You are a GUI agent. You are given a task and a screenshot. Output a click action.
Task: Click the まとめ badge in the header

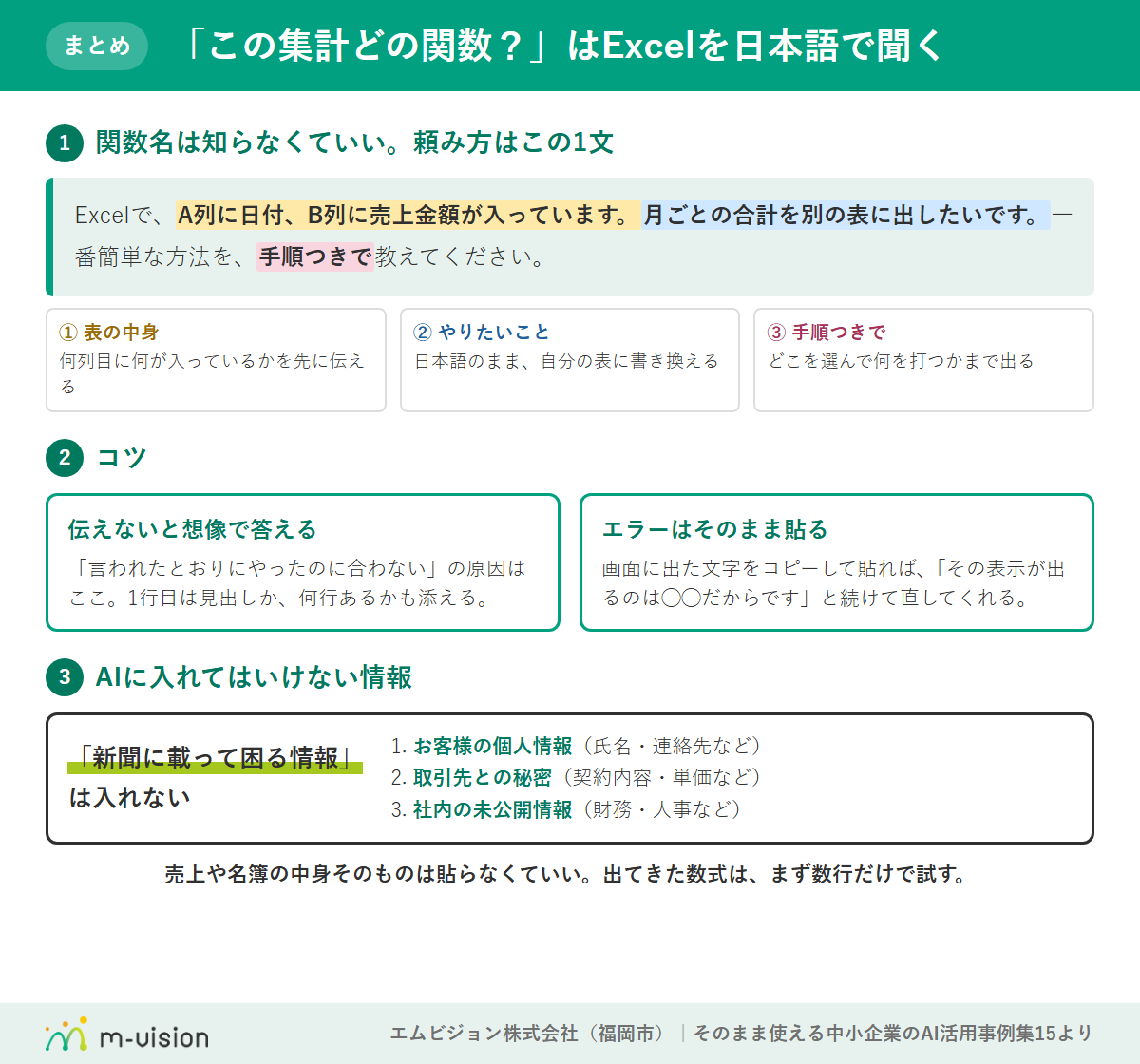click(97, 46)
